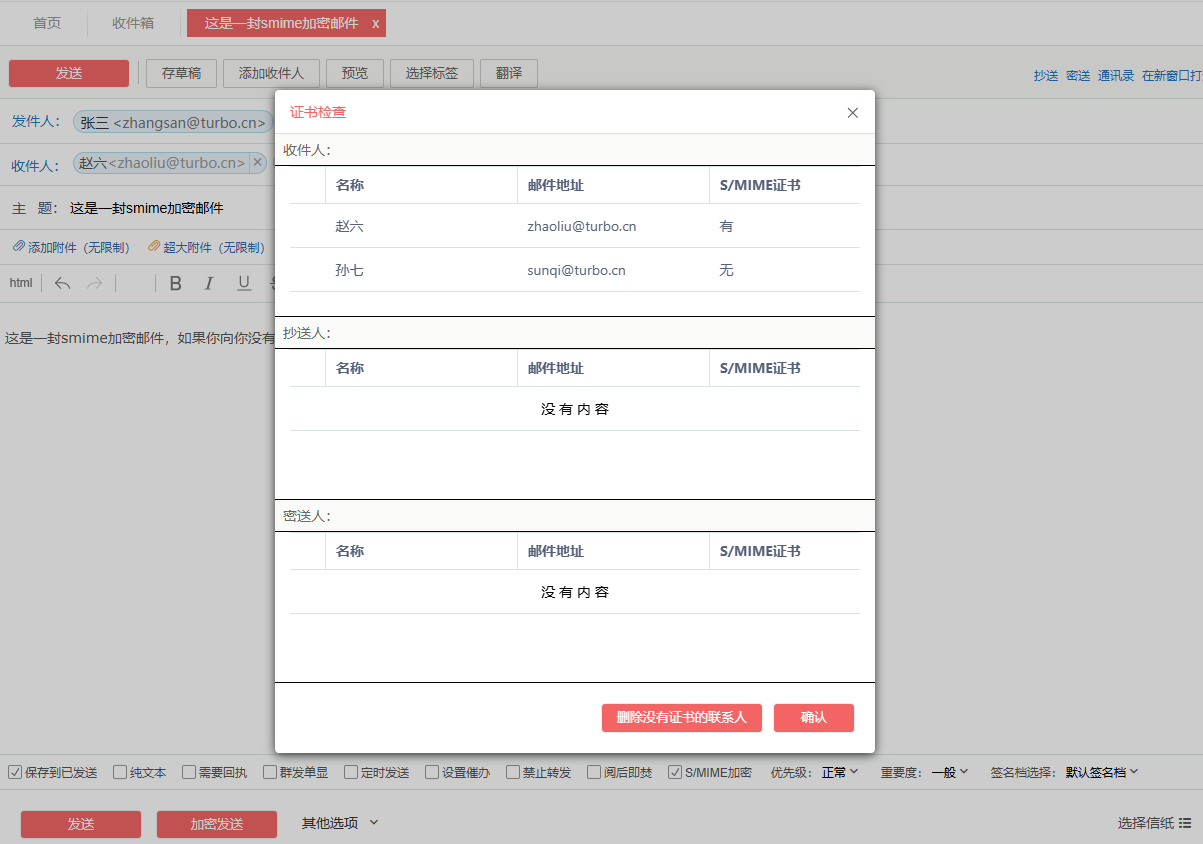Go to the 首页 tab

pyautogui.click(x=47, y=23)
